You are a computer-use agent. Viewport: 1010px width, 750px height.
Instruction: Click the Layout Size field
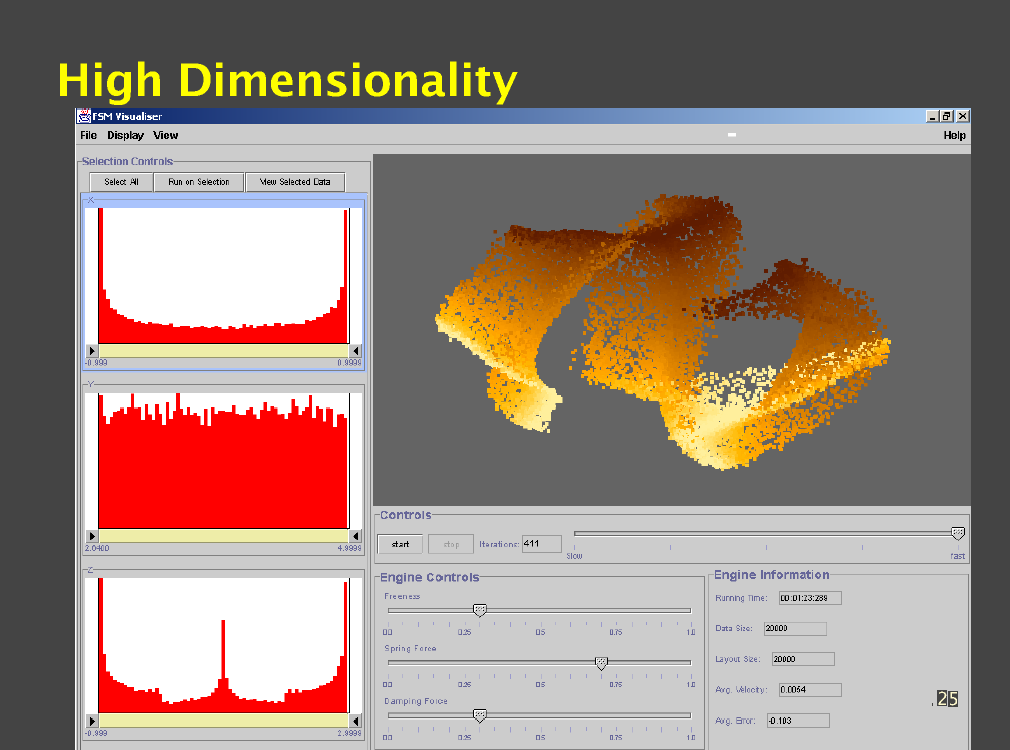coord(803,659)
